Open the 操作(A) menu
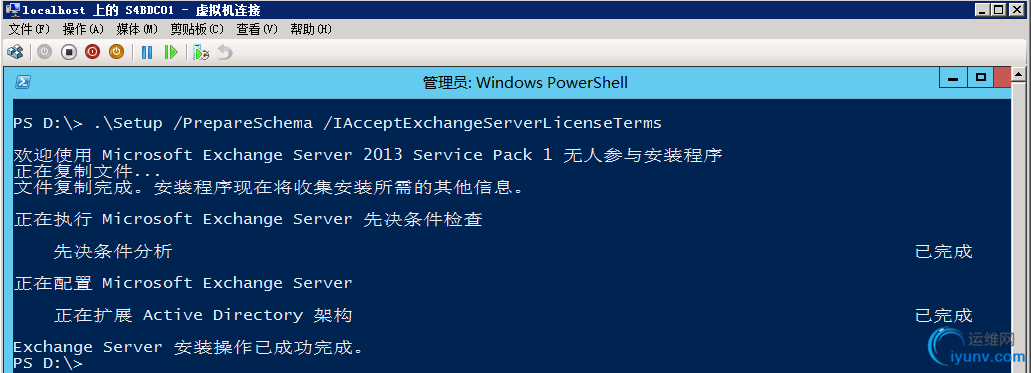 pos(84,29)
